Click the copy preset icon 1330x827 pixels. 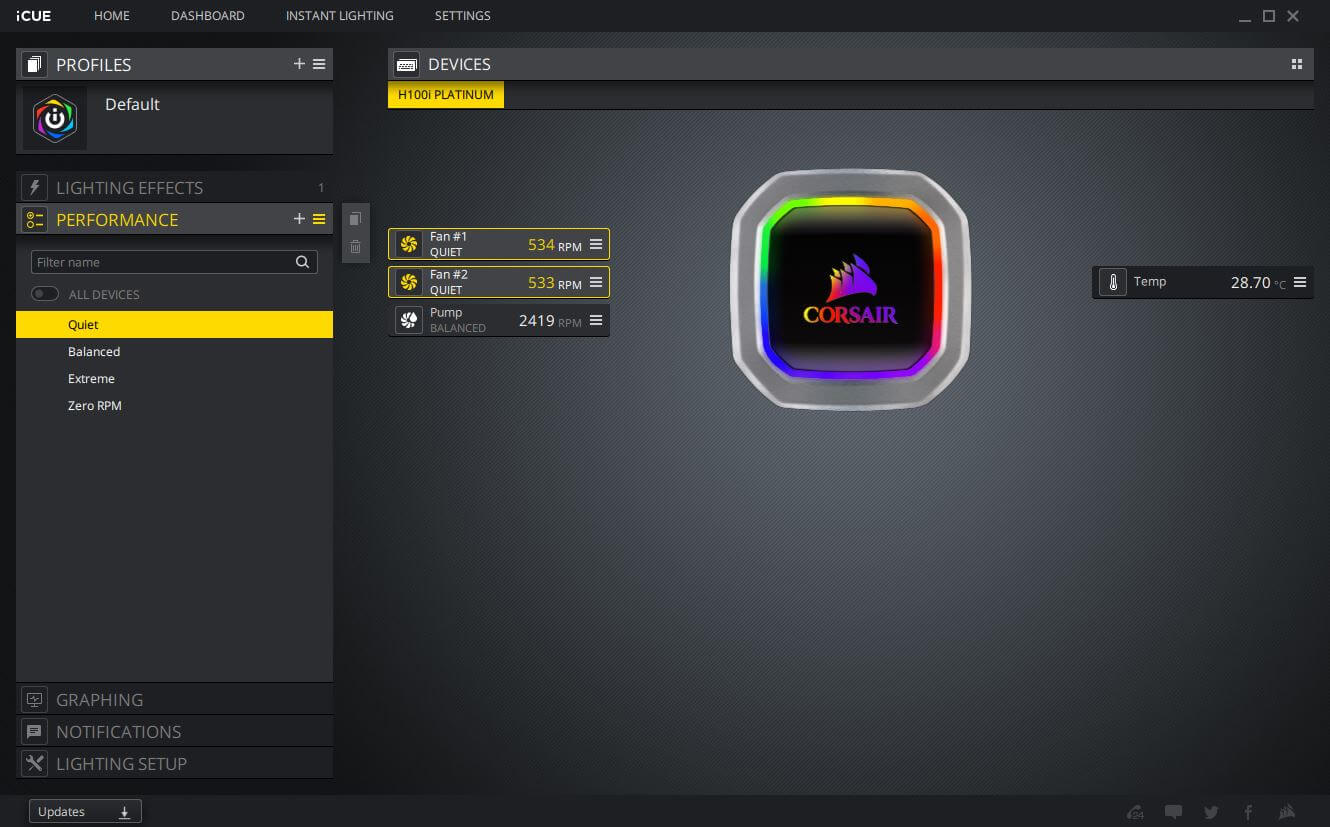click(355, 219)
